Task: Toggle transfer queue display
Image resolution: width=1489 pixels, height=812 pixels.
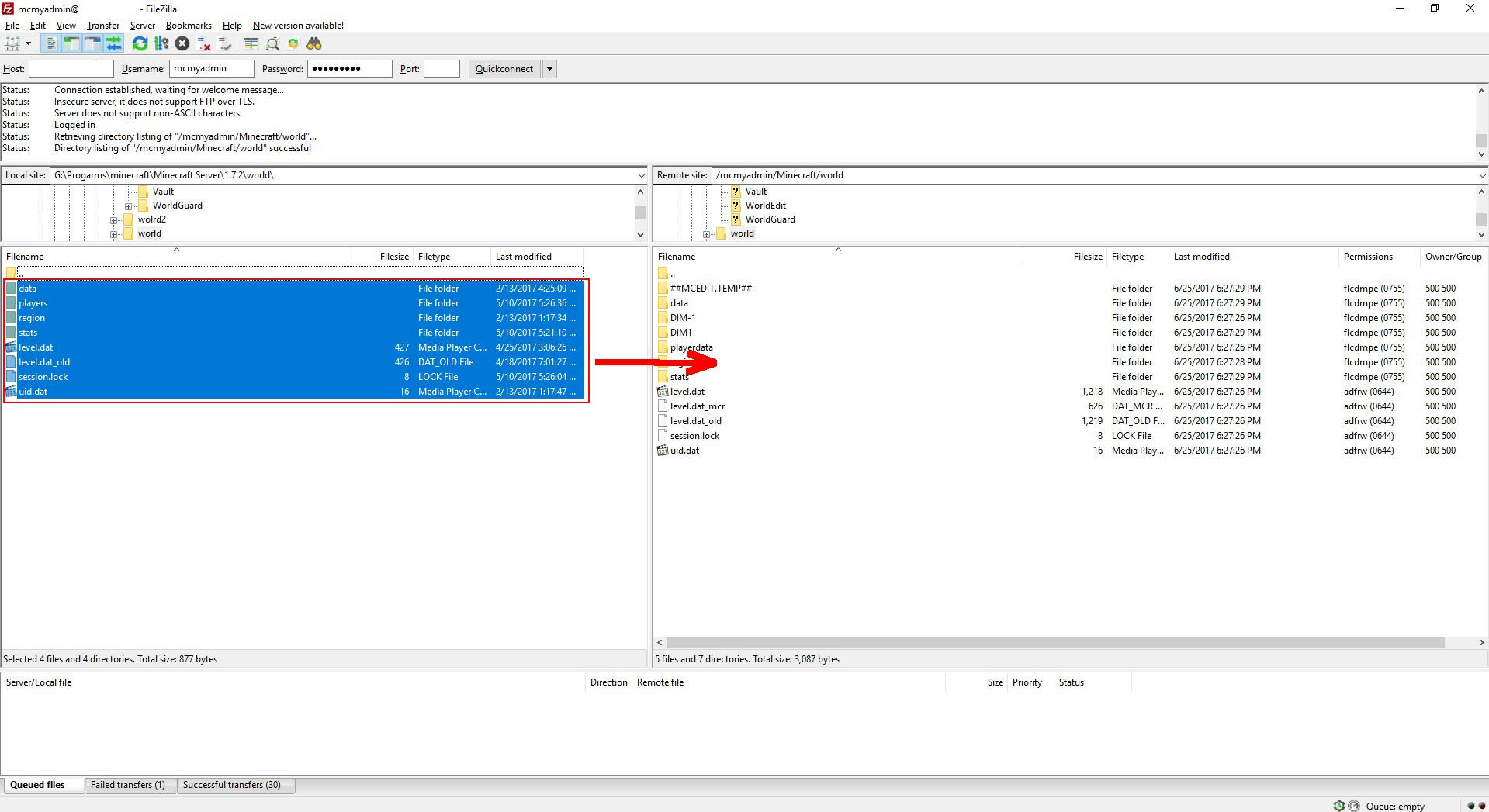Action: 113,43
